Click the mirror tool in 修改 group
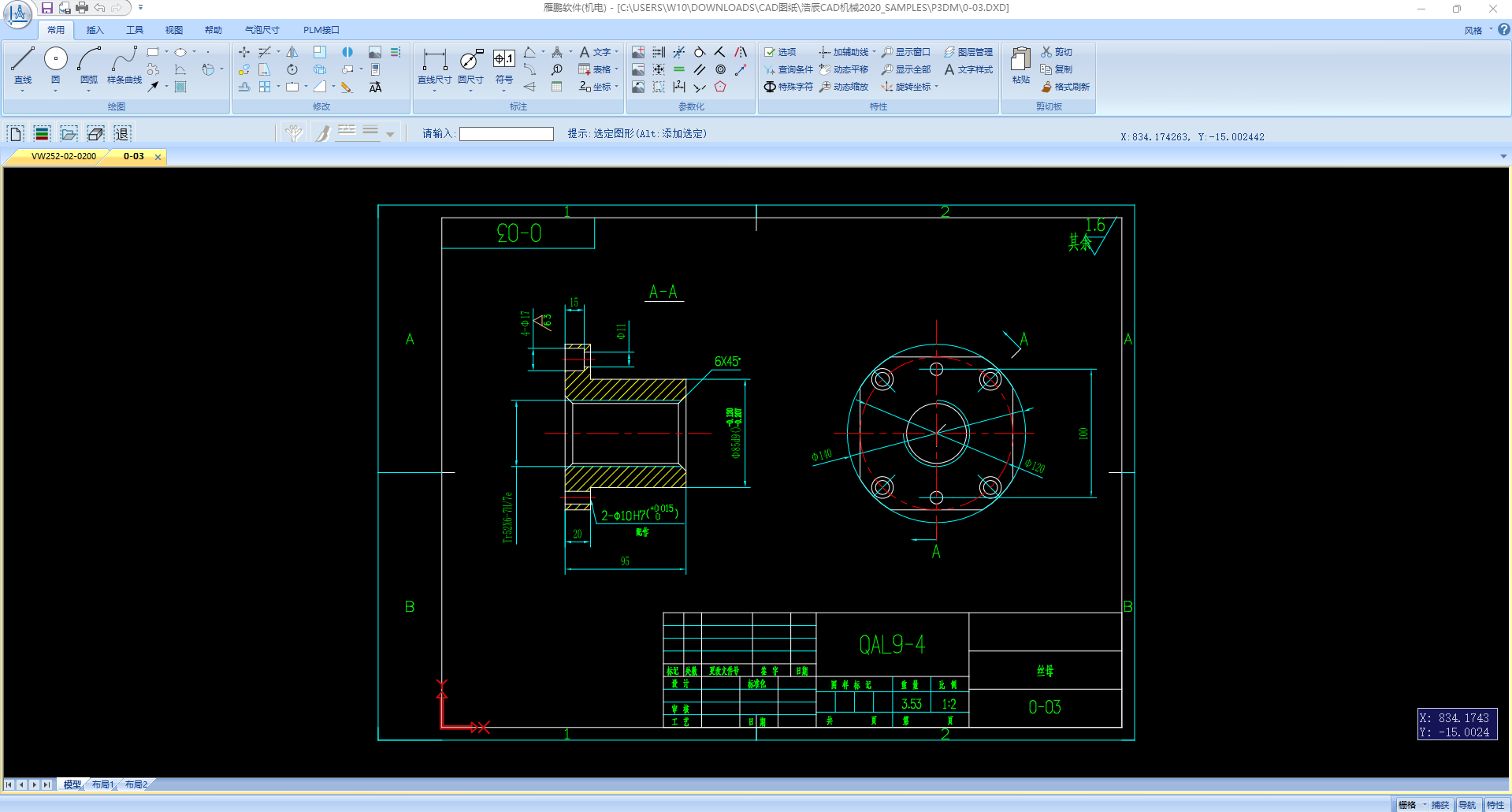The height and width of the screenshot is (812, 1512). 292,52
